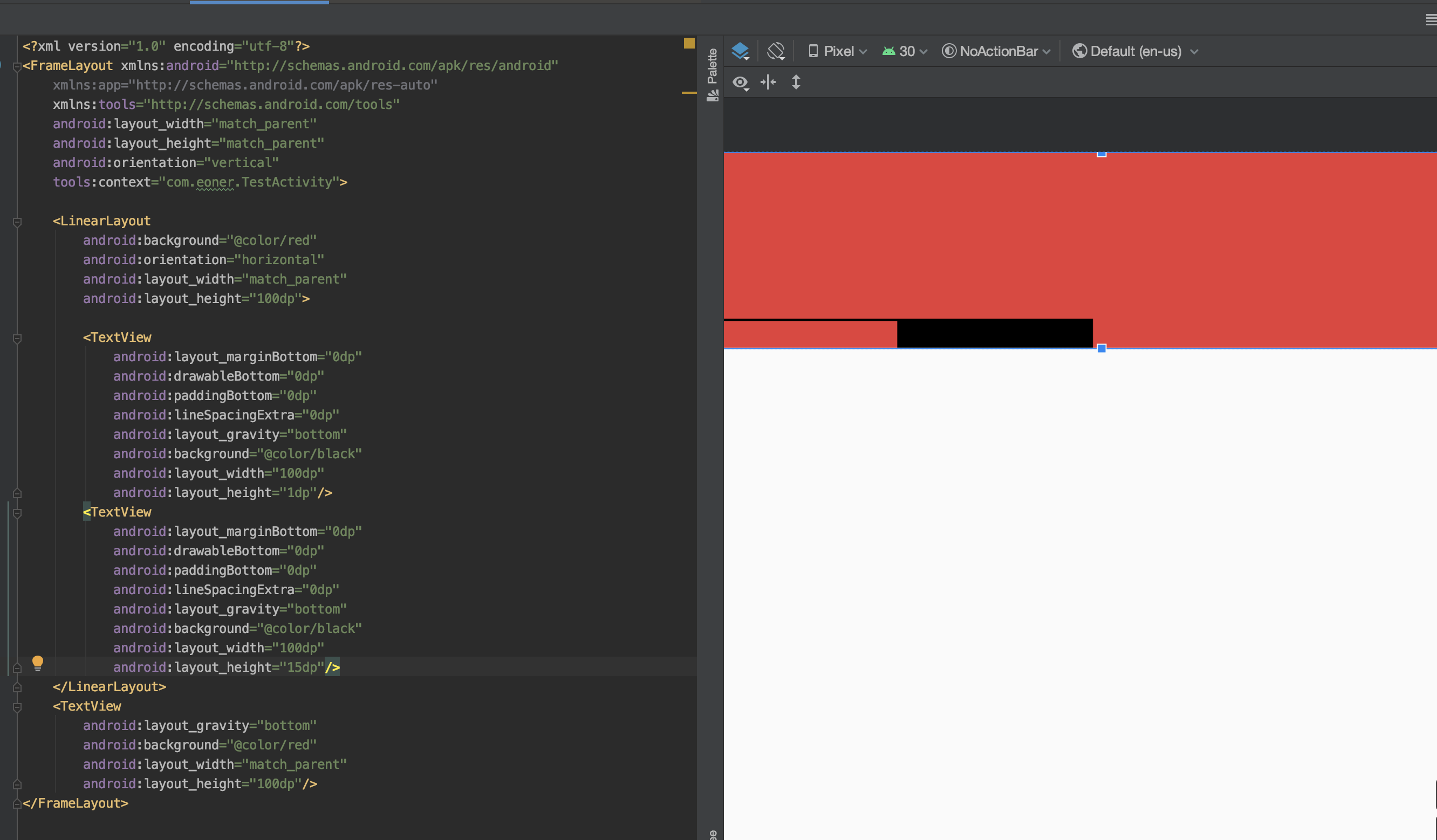1437x840 pixels.
Task: Open the design surface layers selector
Action: pos(740,51)
